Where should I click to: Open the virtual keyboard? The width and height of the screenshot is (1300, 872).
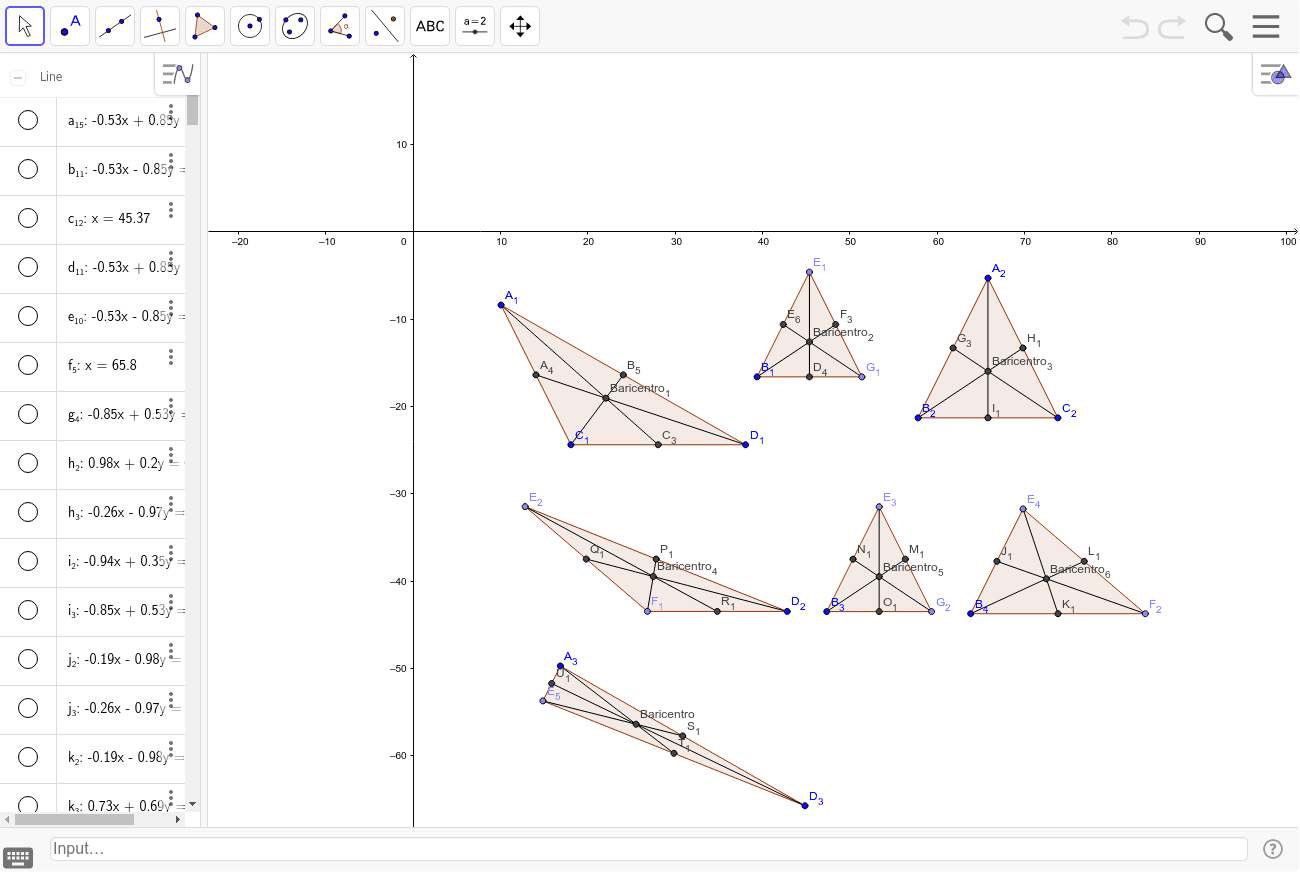click(18, 857)
